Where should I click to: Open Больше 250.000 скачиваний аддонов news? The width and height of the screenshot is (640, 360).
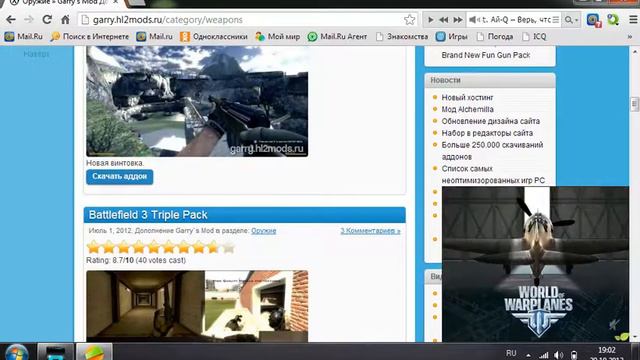[492, 151]
